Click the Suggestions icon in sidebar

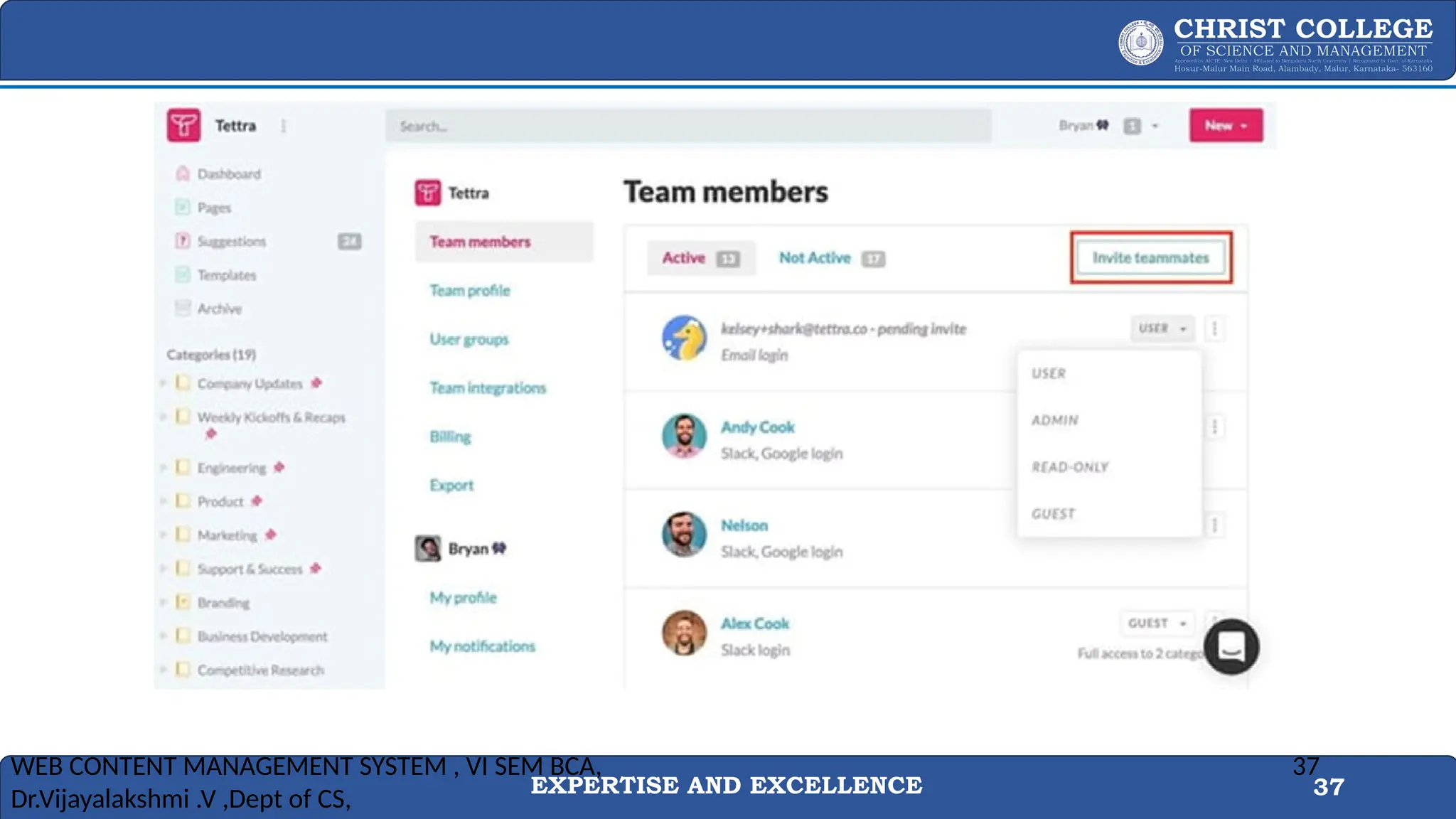click(x=183, y=241)
